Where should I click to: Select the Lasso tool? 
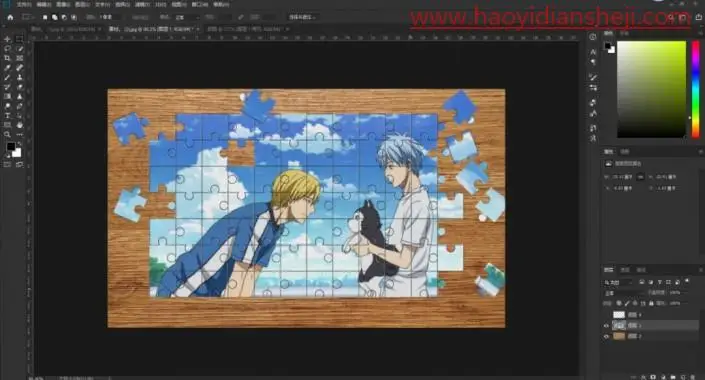pos(7,49)
